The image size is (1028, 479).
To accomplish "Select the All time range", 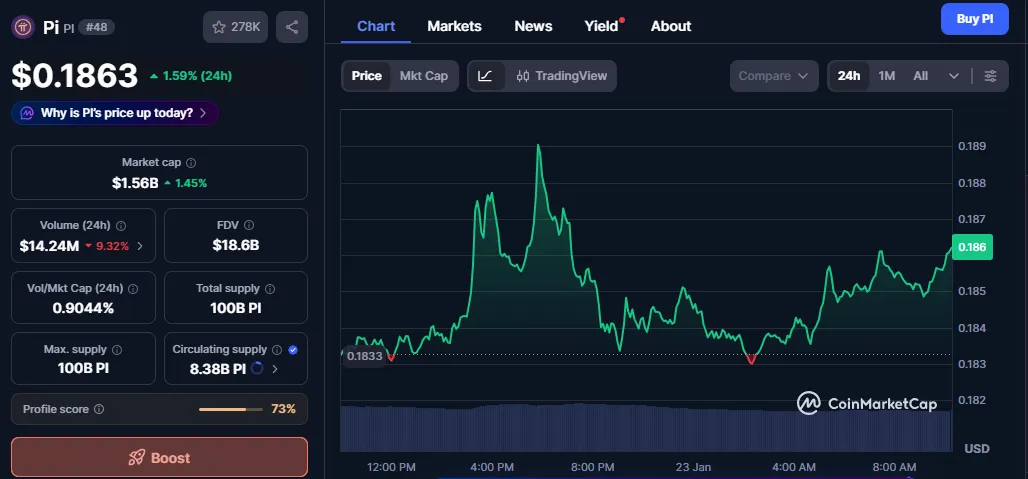I will click(x=920, y=76).
